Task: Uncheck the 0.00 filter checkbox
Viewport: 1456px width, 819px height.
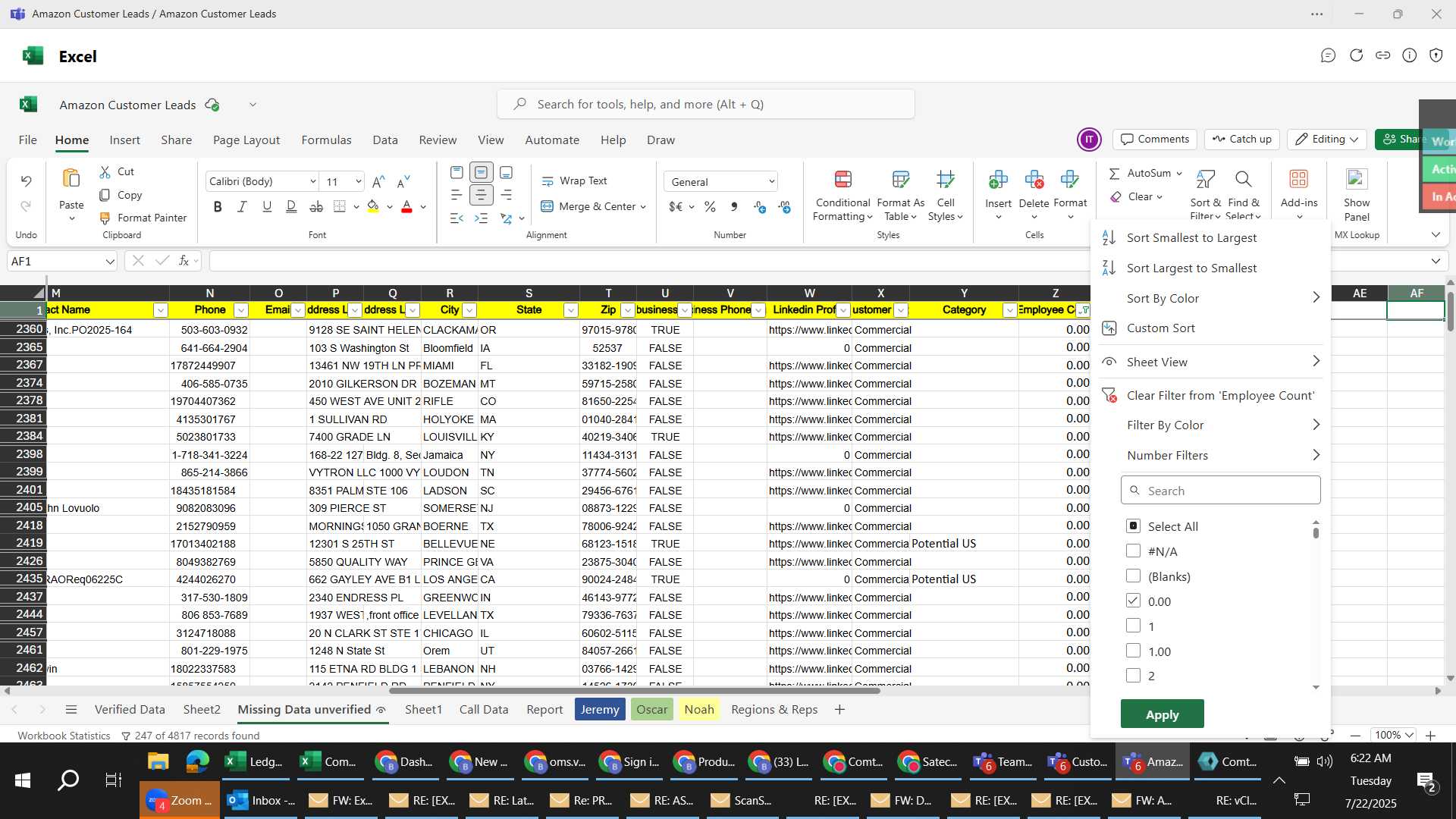Action: 1133,601
